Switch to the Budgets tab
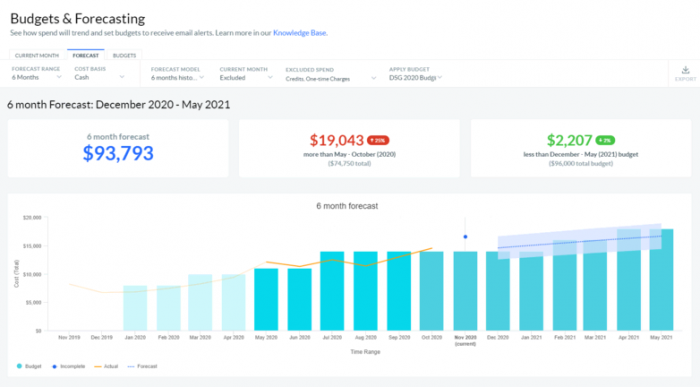This screenshot has width=700, height=387. (124, 55)
